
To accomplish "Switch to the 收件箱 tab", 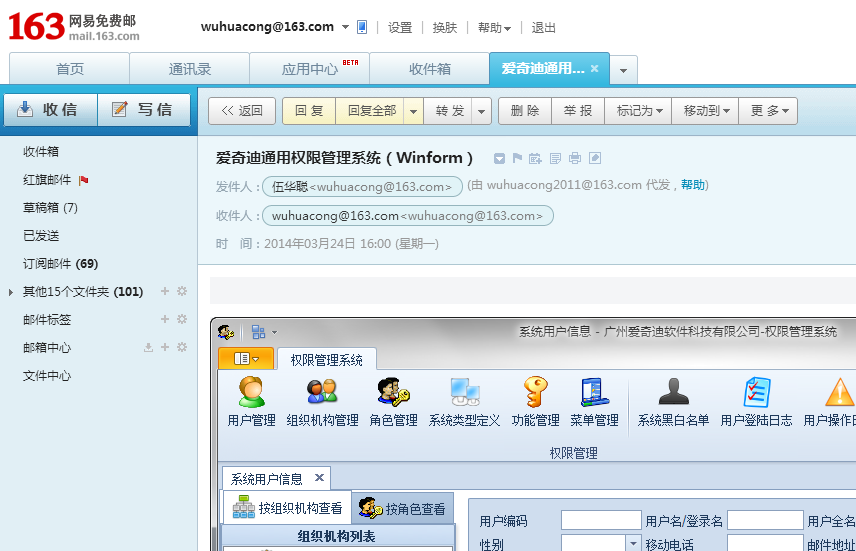I will pyautogui.click(x=430, y=69).
